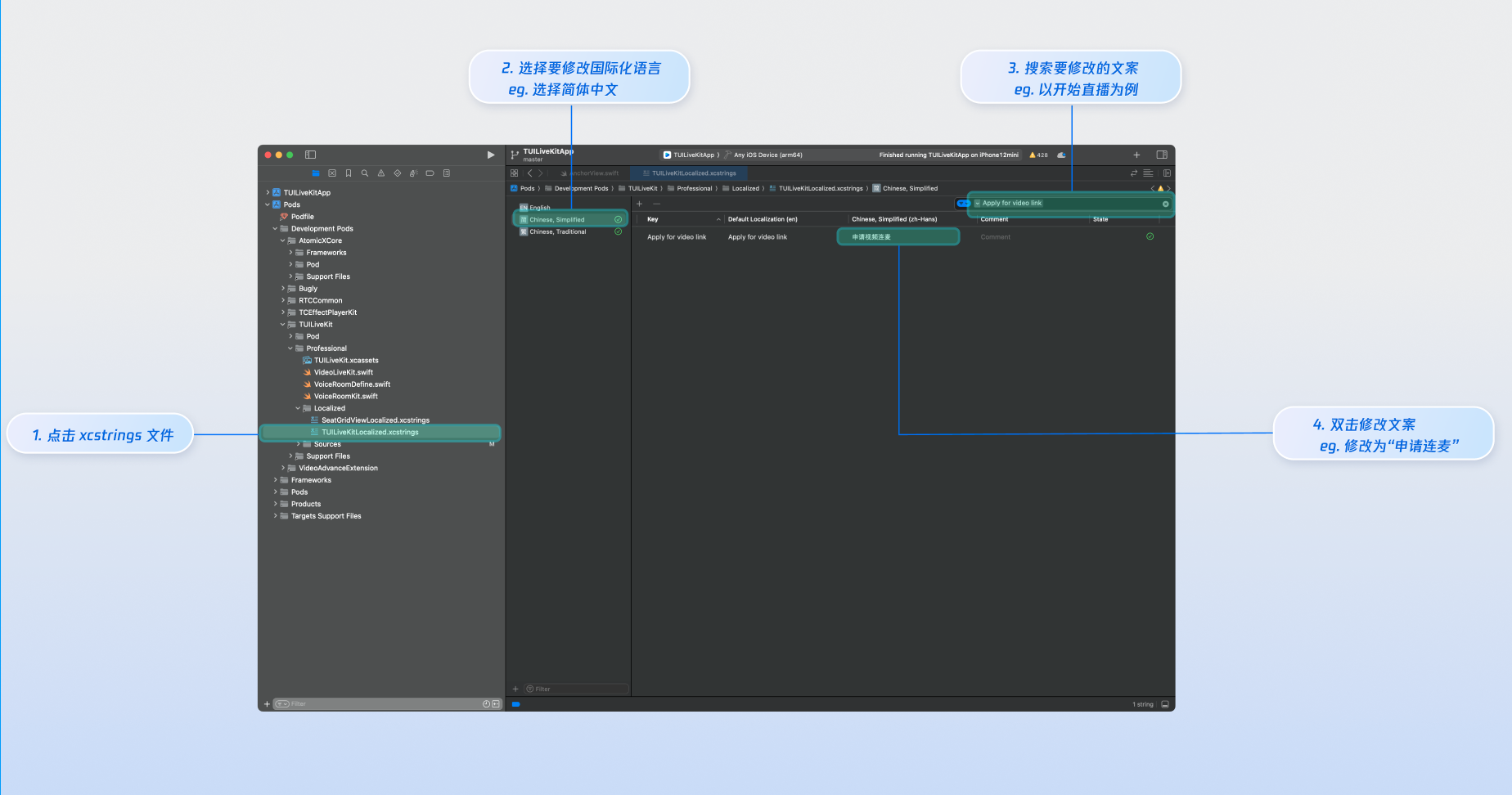Open the Bookmark navigator
1512x795 pixels.
pos(349,173)
